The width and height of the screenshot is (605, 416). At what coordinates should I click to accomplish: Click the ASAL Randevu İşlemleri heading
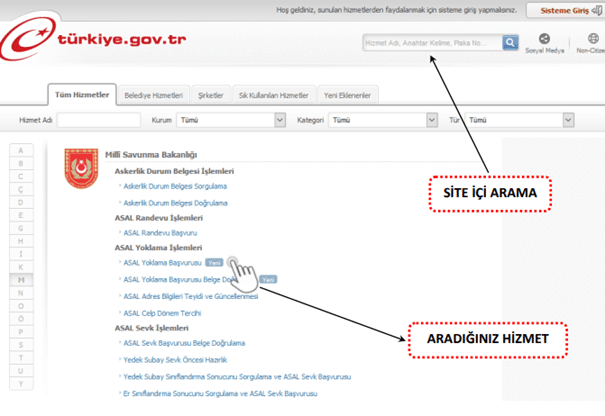coord(159,218)
